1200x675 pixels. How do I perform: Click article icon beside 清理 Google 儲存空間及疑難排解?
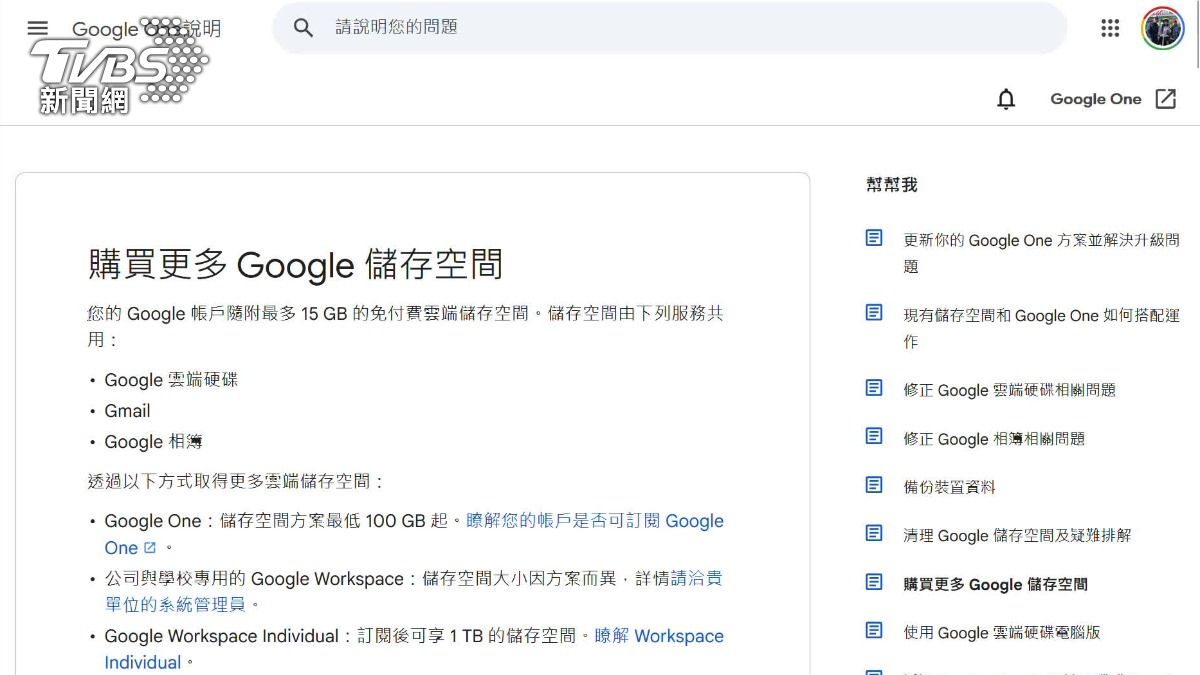point(874,533)
